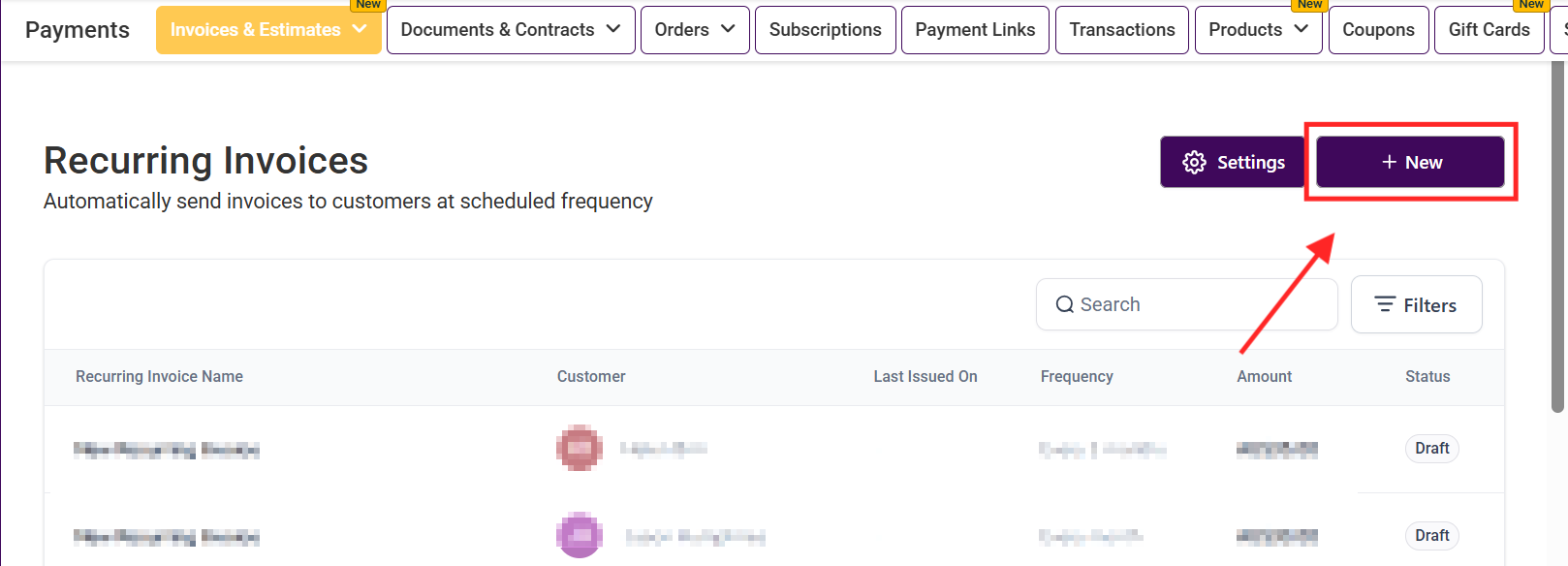Open the Orders dropdown chevron

[728, 29]
